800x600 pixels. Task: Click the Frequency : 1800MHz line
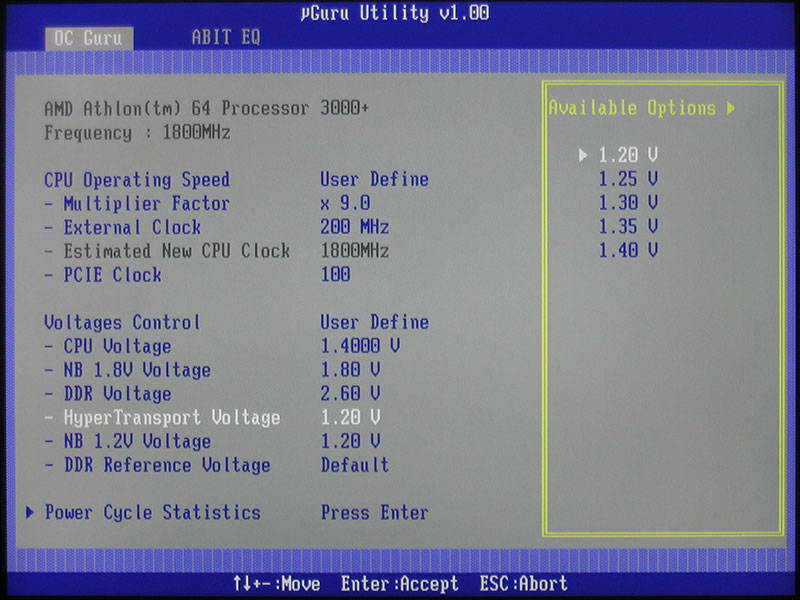[137, 133]
